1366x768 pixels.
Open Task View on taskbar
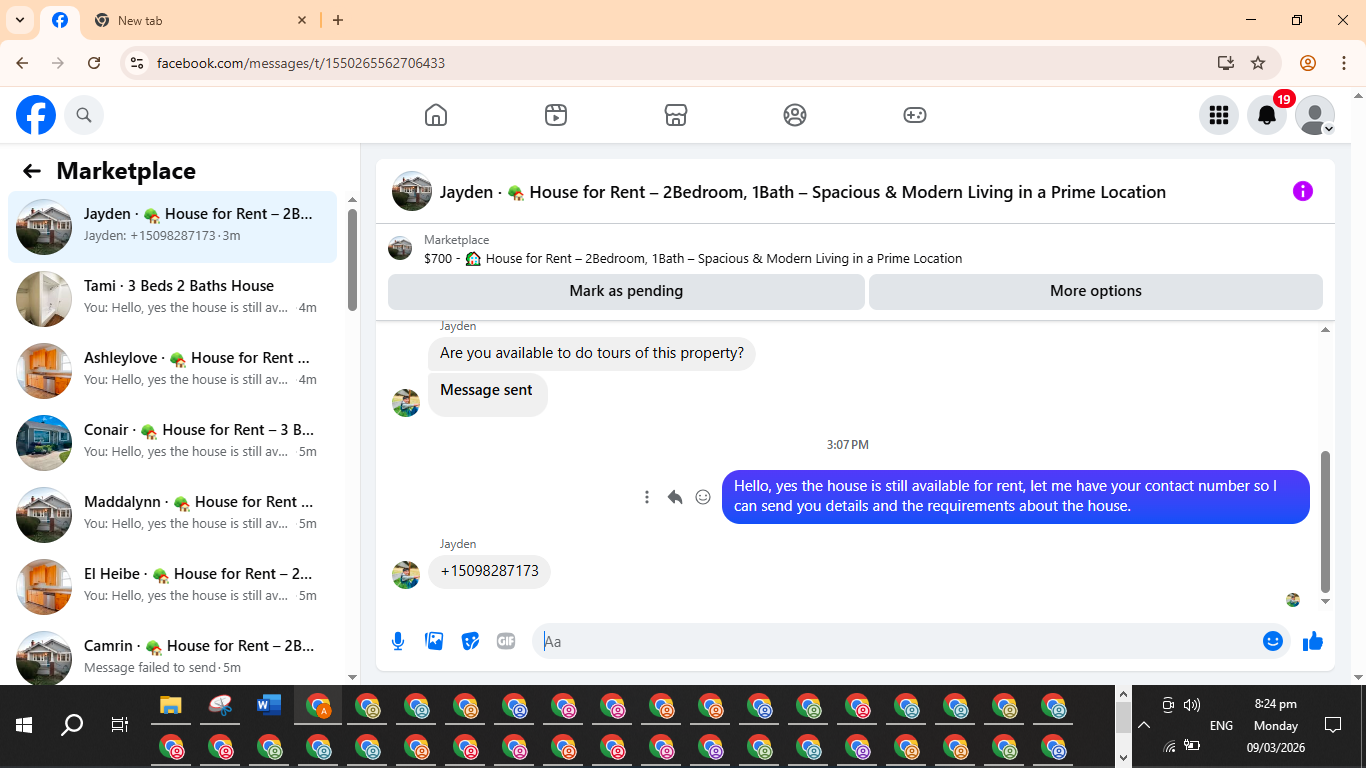(x=120, y=726)
